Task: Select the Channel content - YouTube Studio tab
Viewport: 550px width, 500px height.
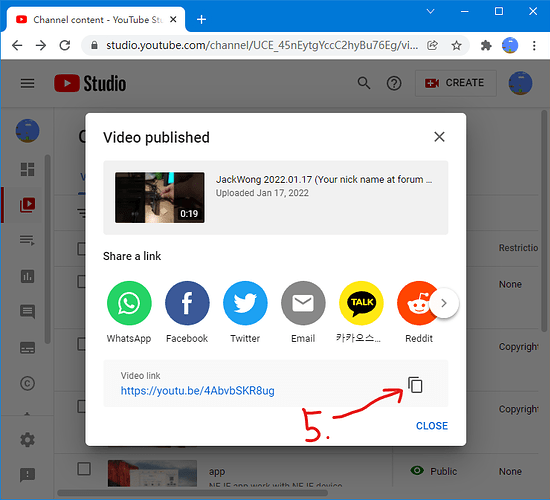Action: click(95, 20)
